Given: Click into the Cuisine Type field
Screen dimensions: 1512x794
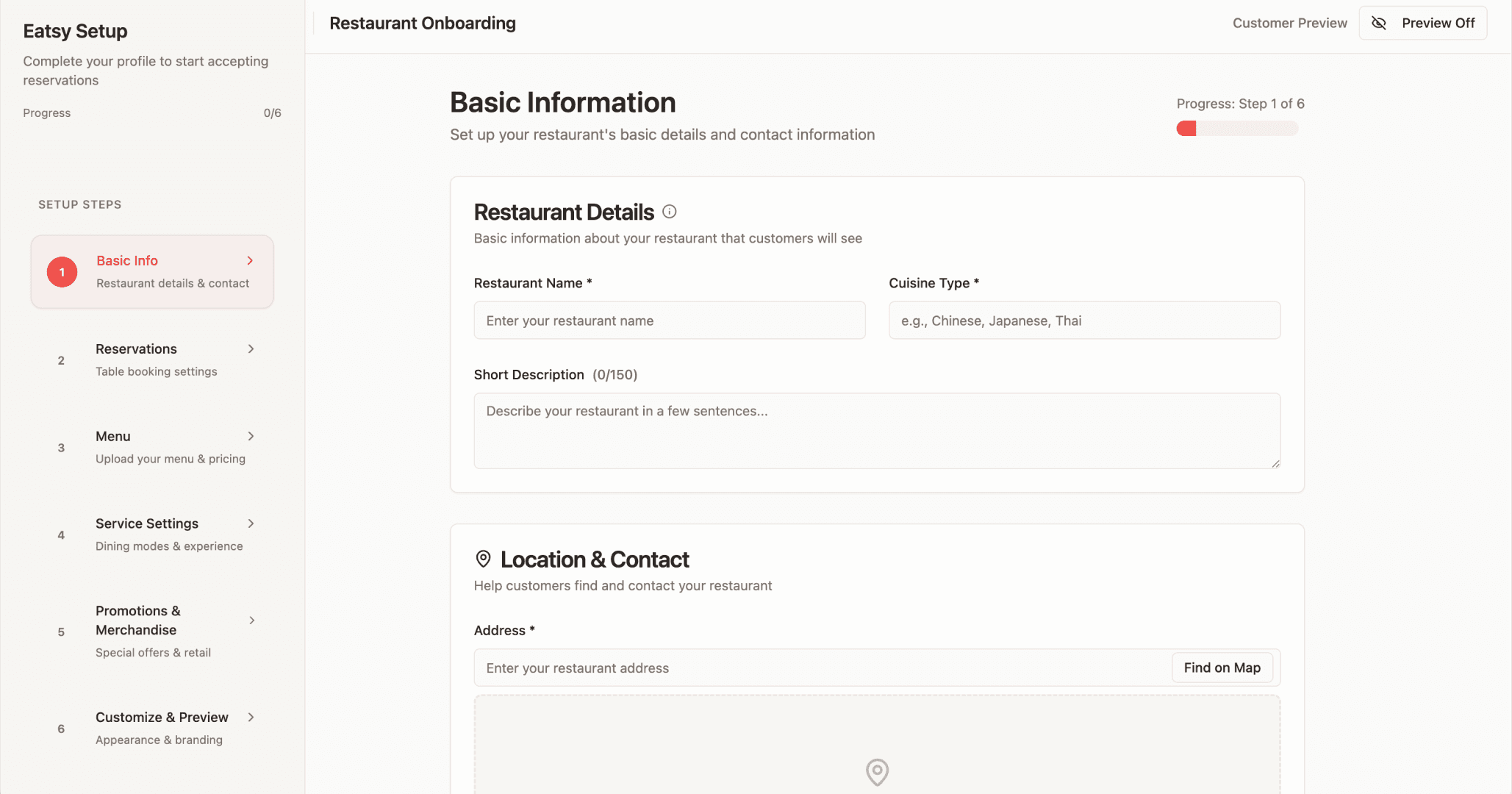Looking at the screenshot, I should tap(1084, 321).
